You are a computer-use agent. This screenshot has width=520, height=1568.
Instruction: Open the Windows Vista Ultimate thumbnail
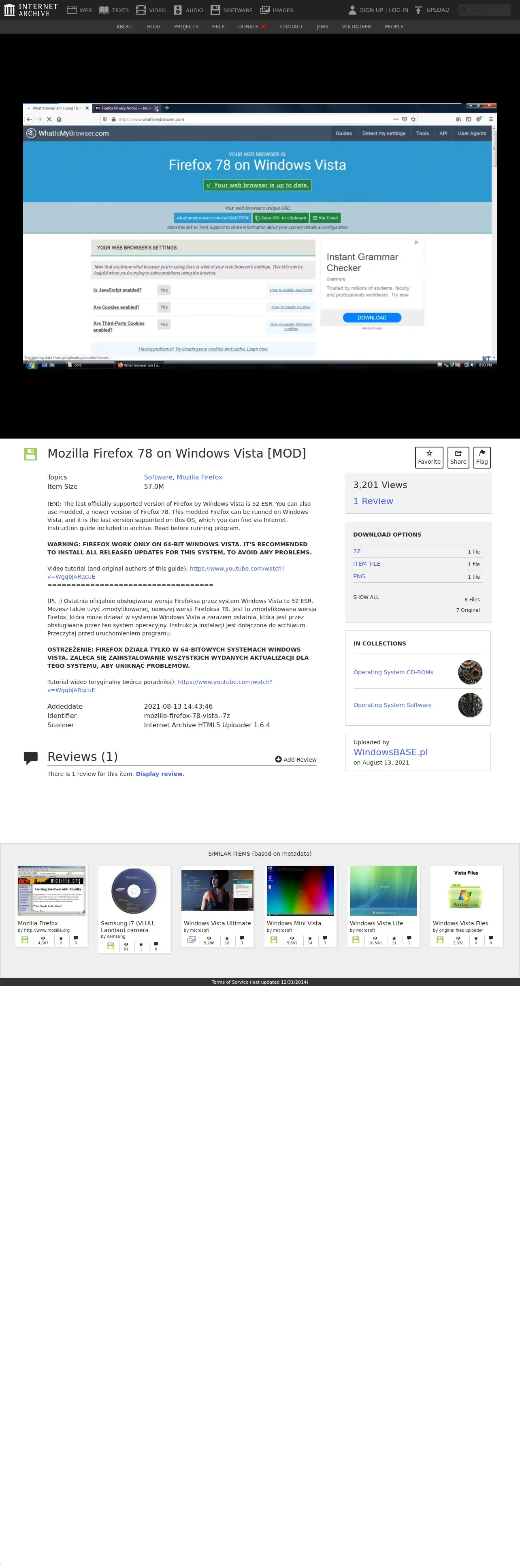coord(217,890)
